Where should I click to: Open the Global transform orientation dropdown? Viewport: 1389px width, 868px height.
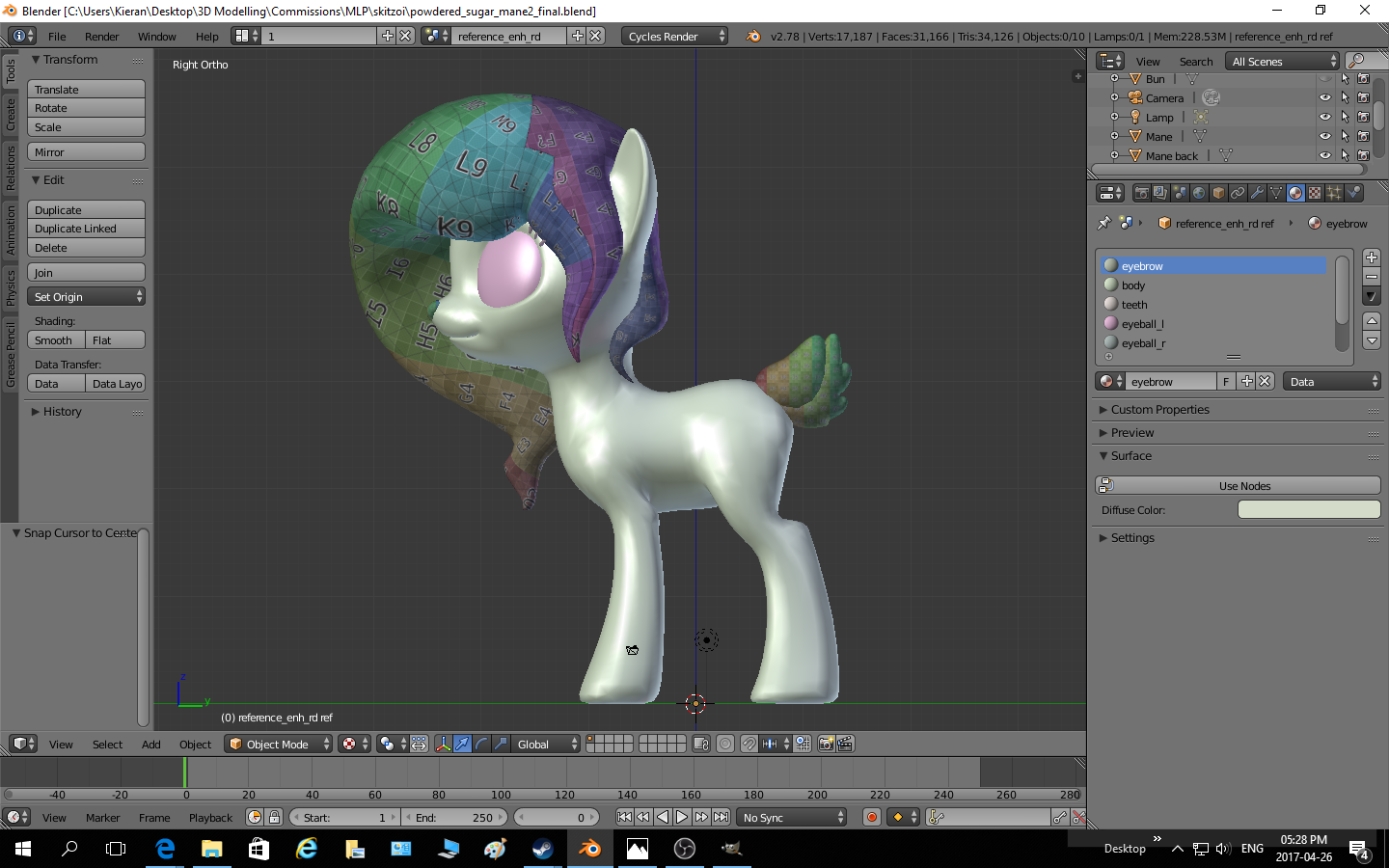pos(546,744)
